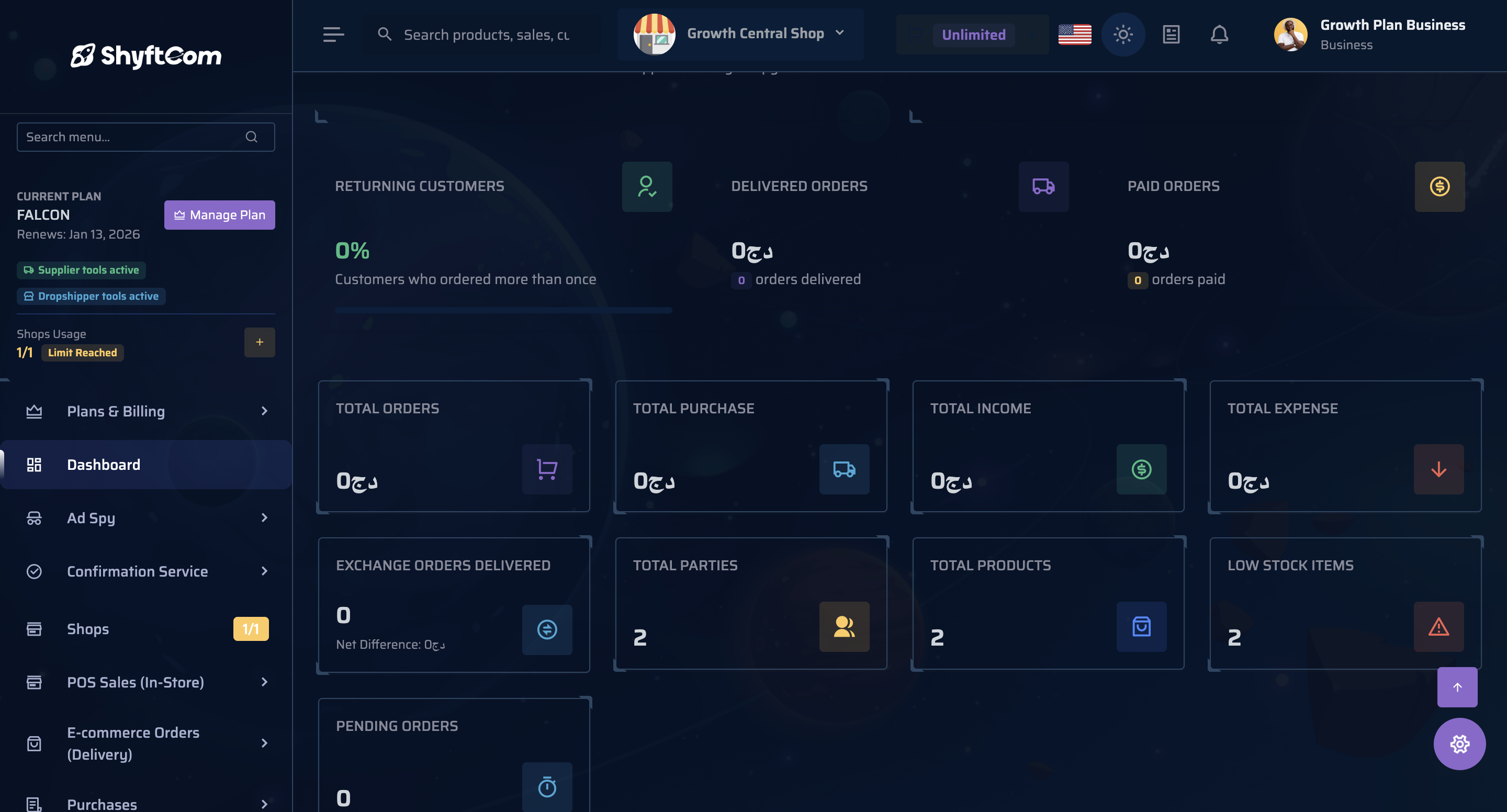This screenshot has height=812, width=1507.
Task: Click the Manage Plan button
Action: pos(219,215)
